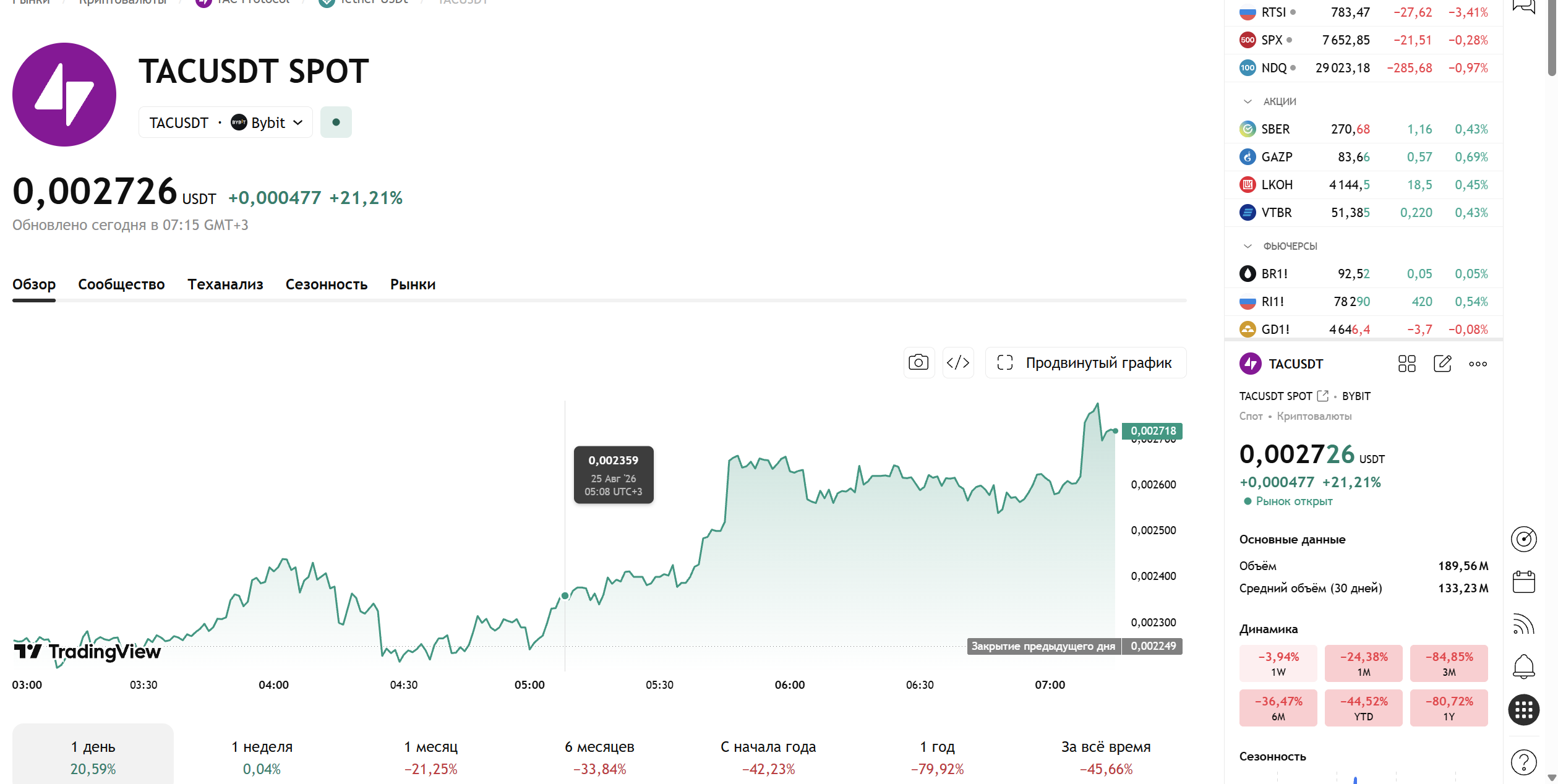Collapse the АКЦИИ watchlist section
This screenshot has width=1558, height=784.
pos(1248,101)
